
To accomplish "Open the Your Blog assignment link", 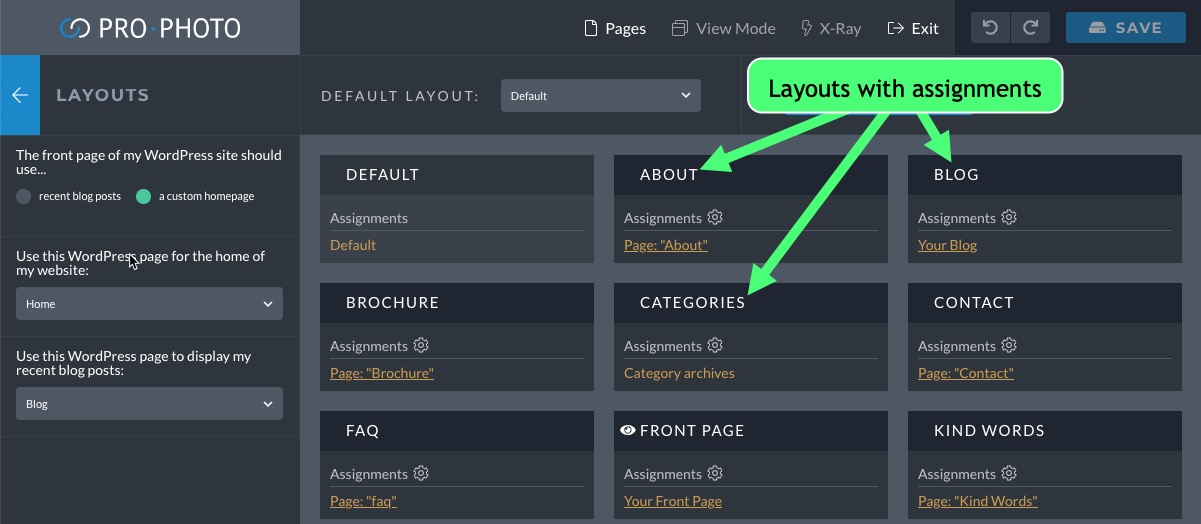I will (x=948, y=245).
